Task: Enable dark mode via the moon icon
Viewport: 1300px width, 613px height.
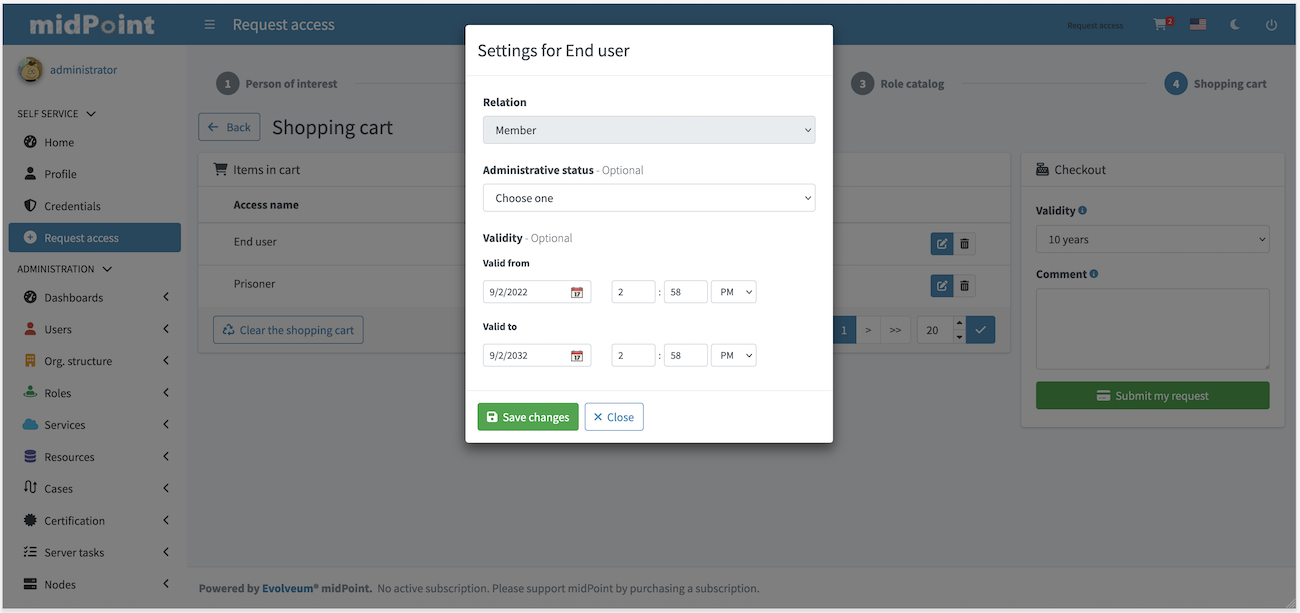Action: point(1233,24)
